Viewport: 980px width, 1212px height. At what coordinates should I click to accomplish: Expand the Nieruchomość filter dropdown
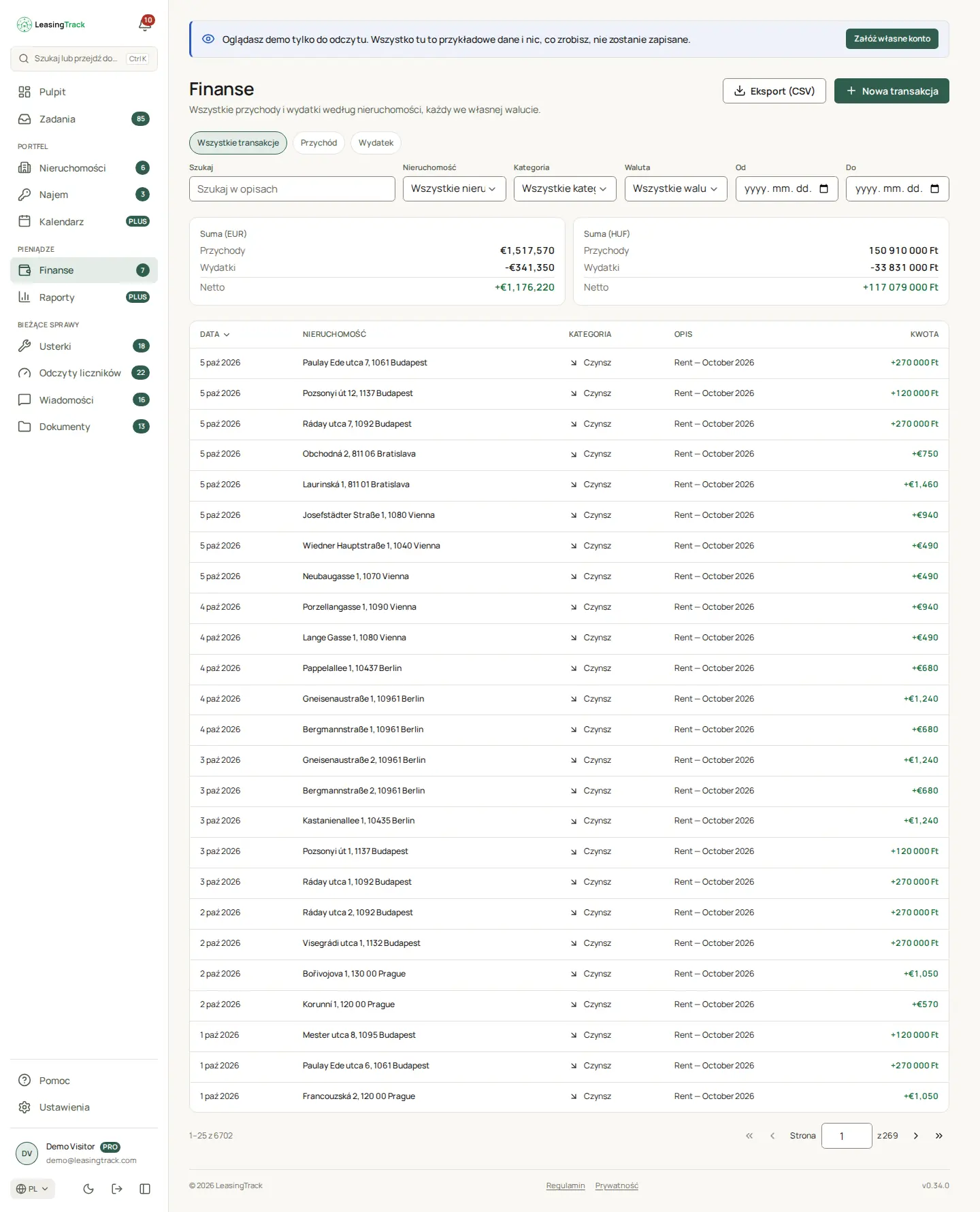coord(454,189)
